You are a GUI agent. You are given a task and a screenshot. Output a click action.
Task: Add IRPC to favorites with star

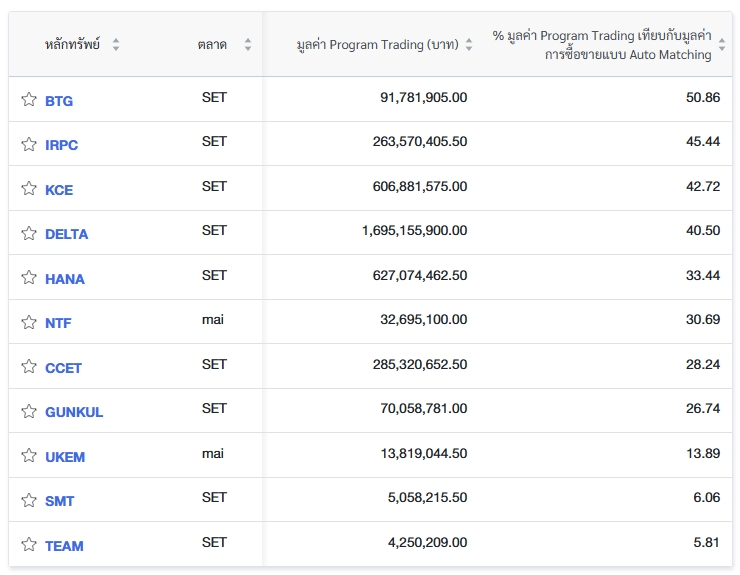(29, 144)
